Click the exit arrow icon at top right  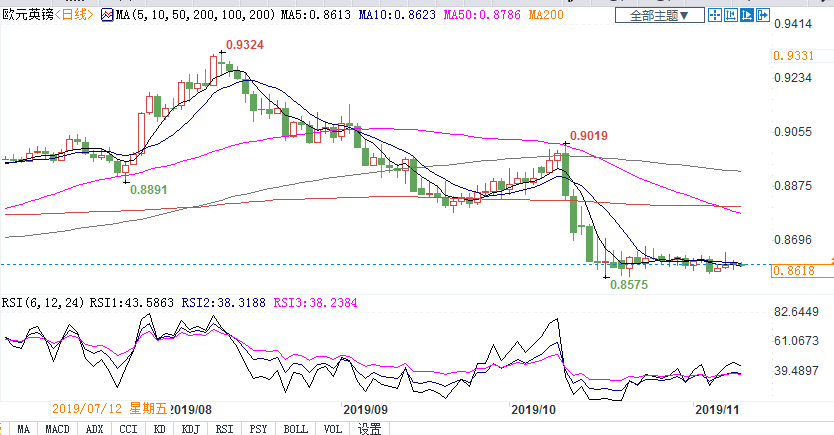(x=763, y=15)
